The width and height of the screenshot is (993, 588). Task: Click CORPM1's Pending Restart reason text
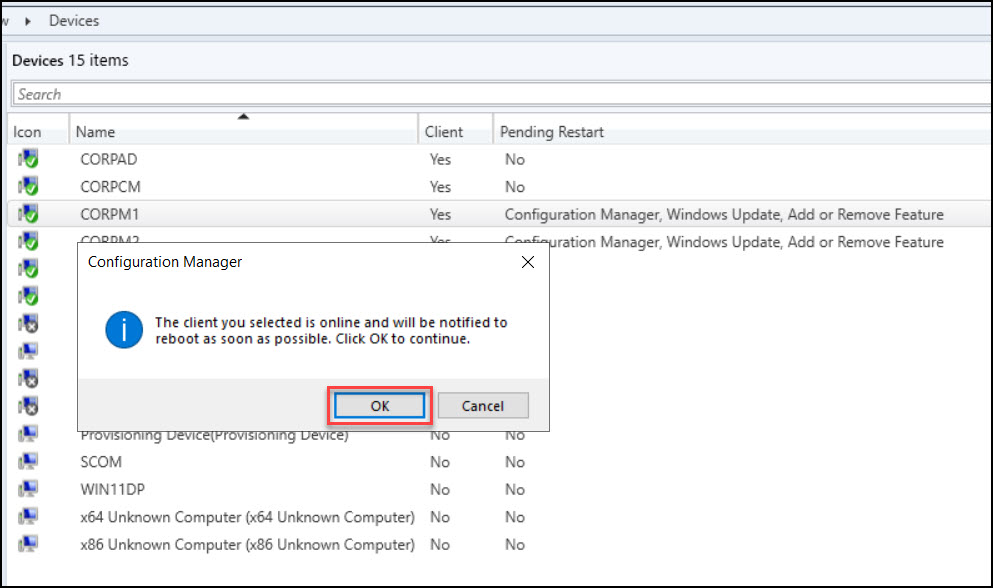(724, 214)
